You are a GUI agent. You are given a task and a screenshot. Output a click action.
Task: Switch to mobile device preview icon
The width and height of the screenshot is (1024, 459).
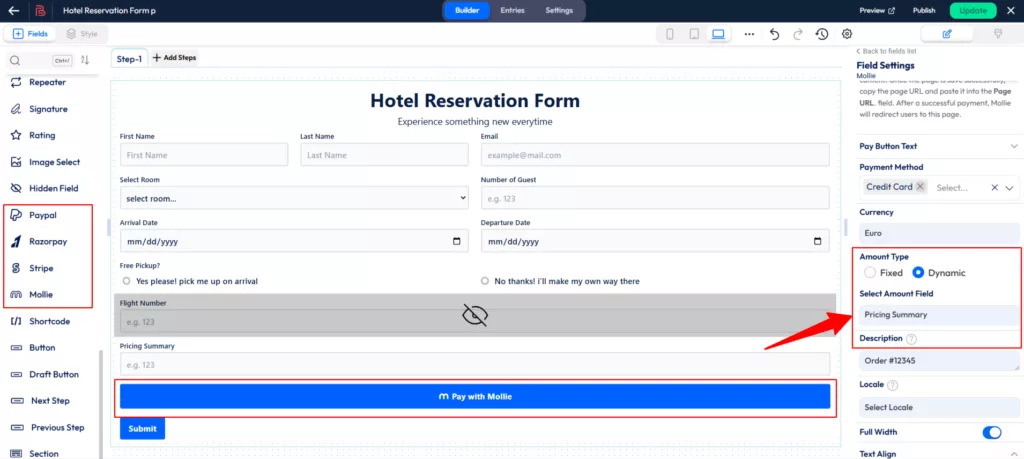pos(670,34)
